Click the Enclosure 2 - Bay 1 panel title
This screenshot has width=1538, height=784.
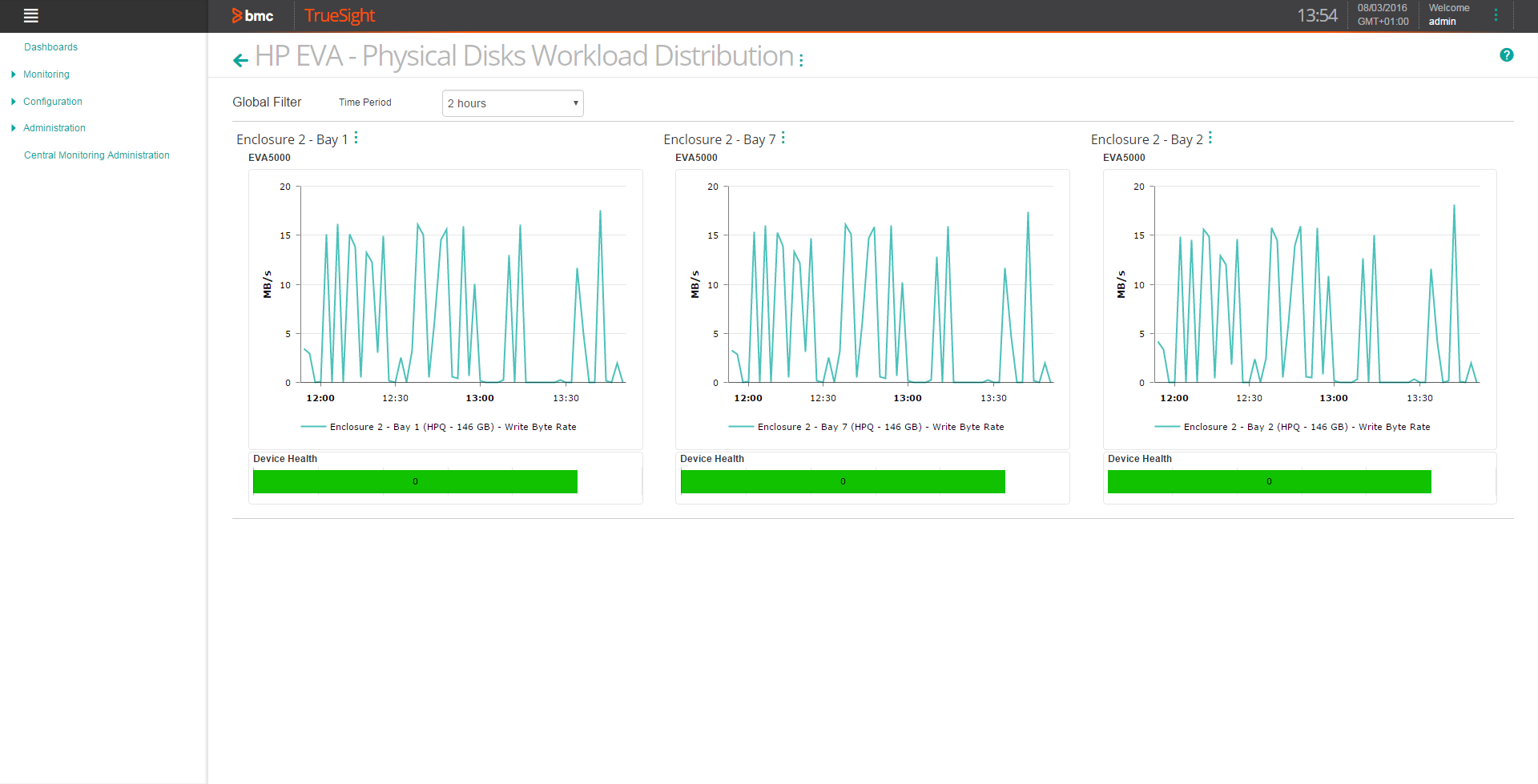click(x=292, y=139)
